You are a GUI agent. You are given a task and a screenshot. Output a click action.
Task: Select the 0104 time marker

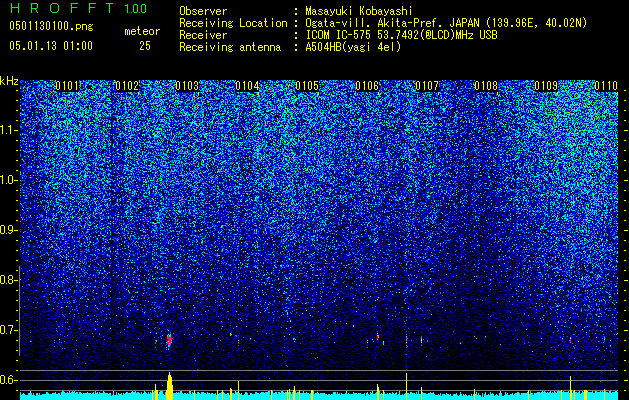pyautogui.click(x=247, y=86)
